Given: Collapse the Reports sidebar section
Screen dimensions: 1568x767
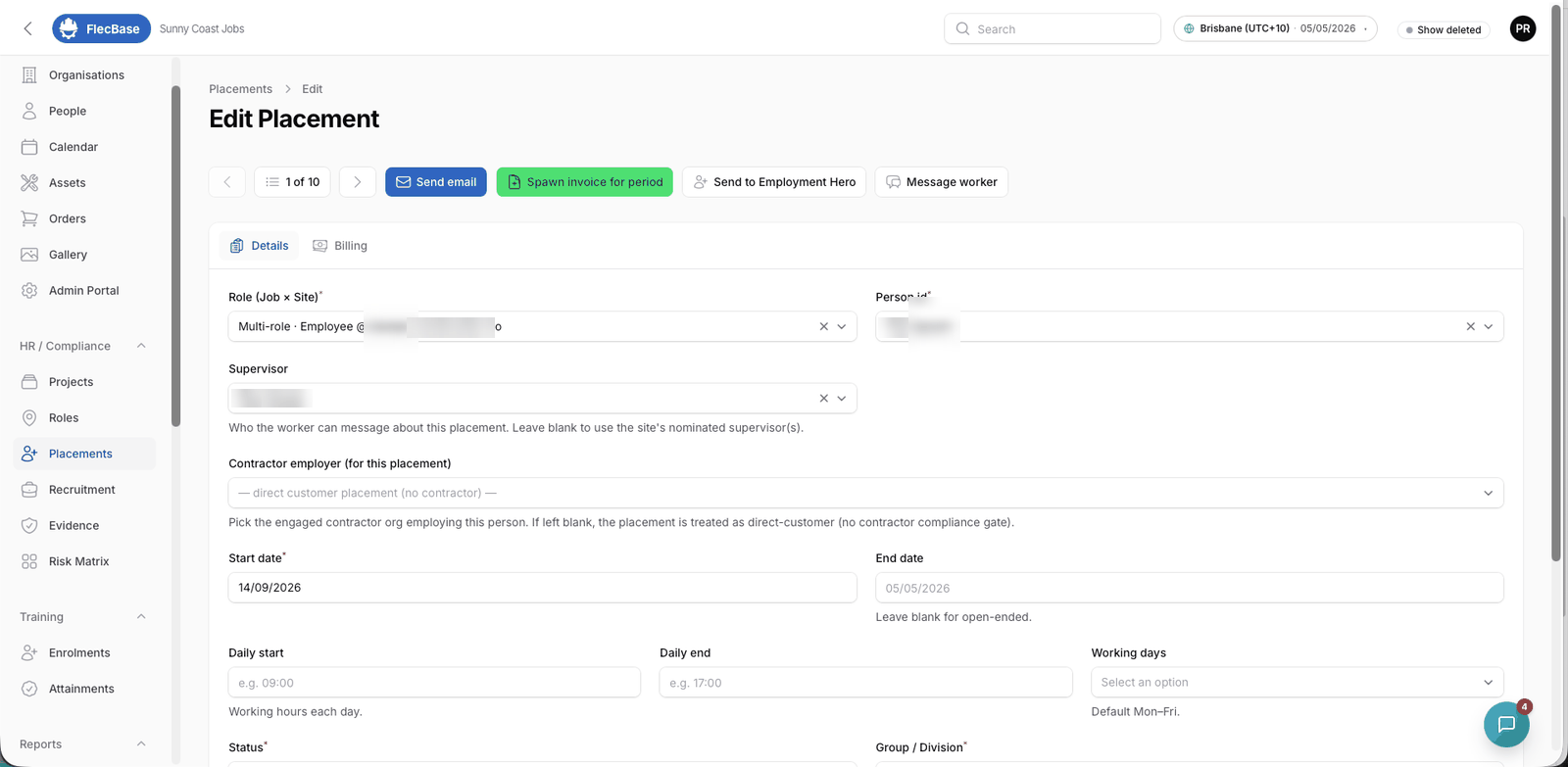Looking at the screenshot, I should click(141, 744).
